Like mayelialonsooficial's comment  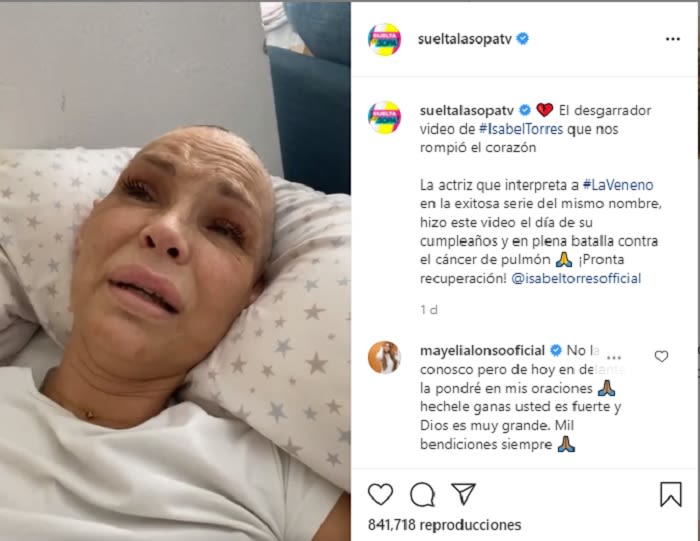coord(661,356)
